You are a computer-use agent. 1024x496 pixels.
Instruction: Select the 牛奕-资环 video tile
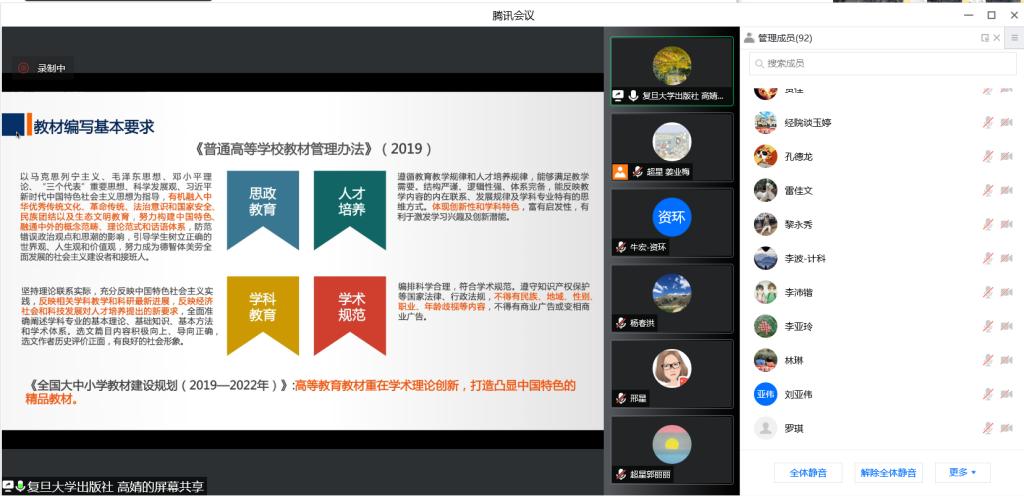[672, 222]
